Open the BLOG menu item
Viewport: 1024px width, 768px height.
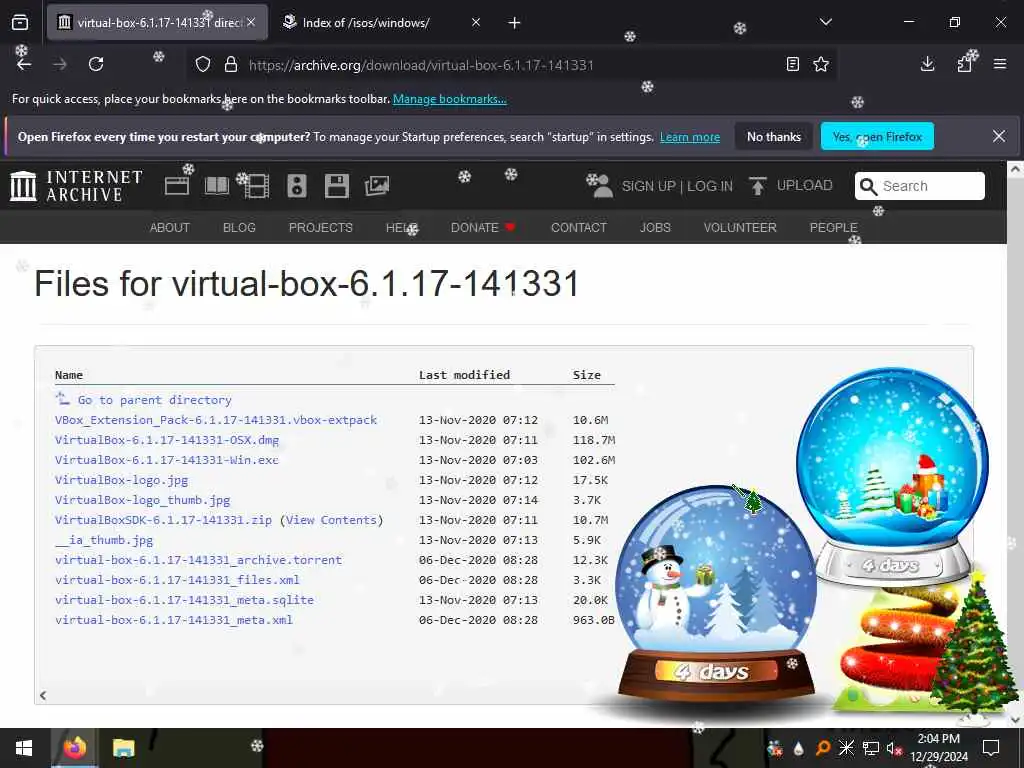pyautogui.click(x=239, y=227)
